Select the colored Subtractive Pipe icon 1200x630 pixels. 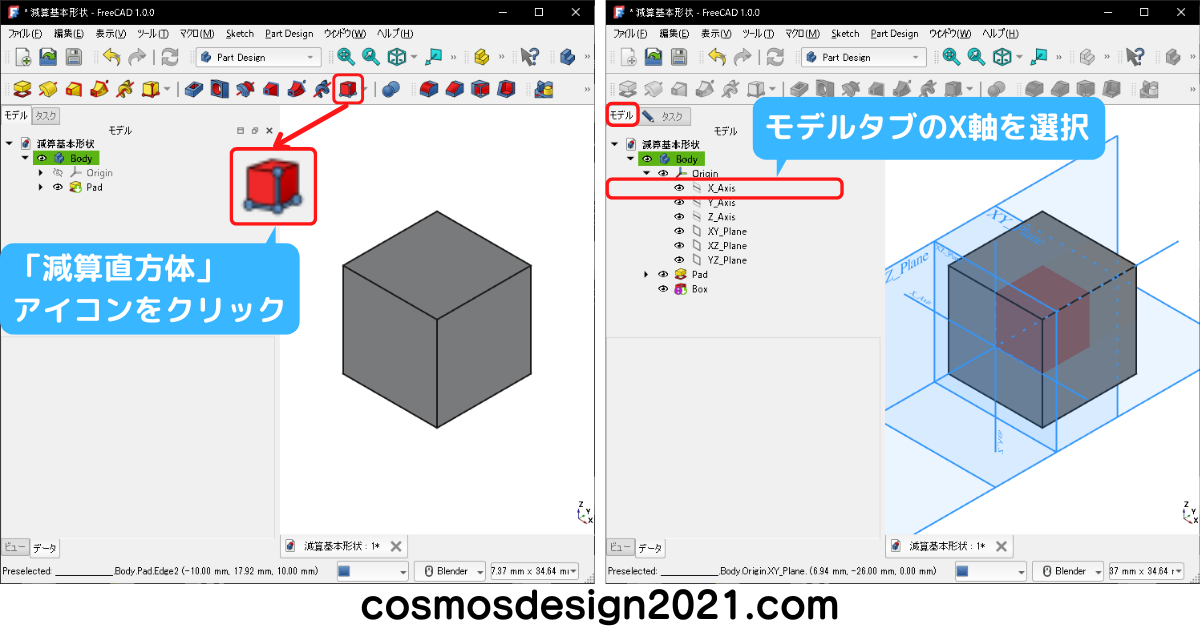point(297,89)
